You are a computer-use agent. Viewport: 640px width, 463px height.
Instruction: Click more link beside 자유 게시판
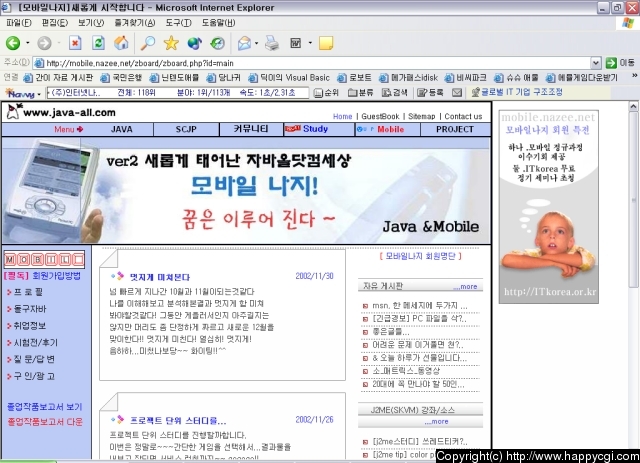[465, 287]
